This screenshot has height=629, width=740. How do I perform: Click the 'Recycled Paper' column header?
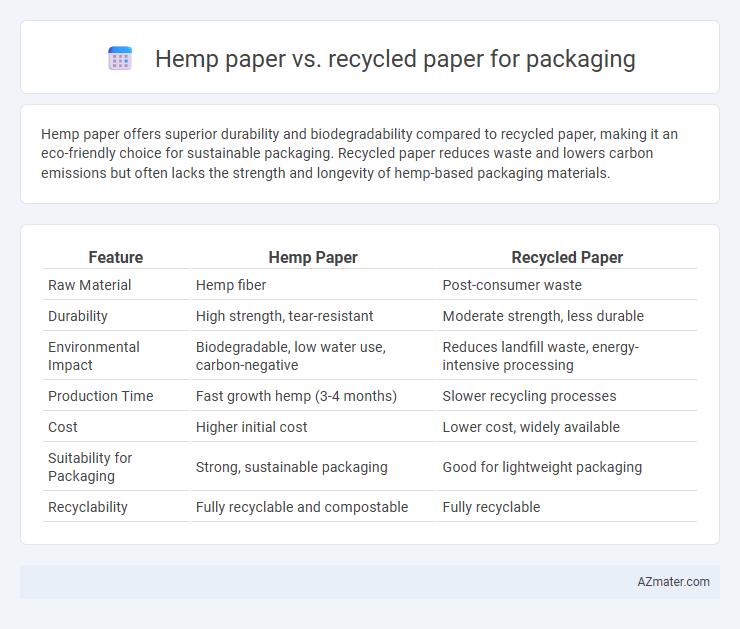[567, 257]
